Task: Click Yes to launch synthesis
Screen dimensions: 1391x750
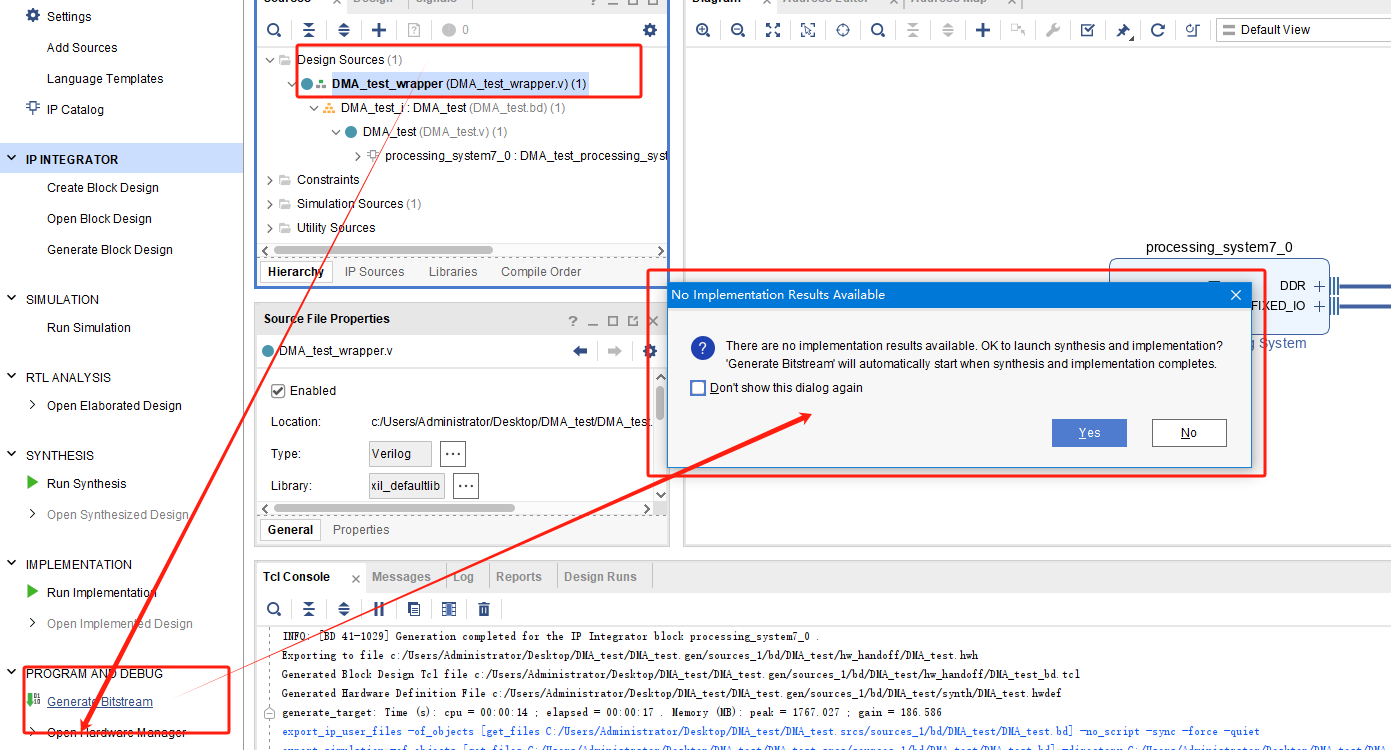Action: coord(1089,433)
